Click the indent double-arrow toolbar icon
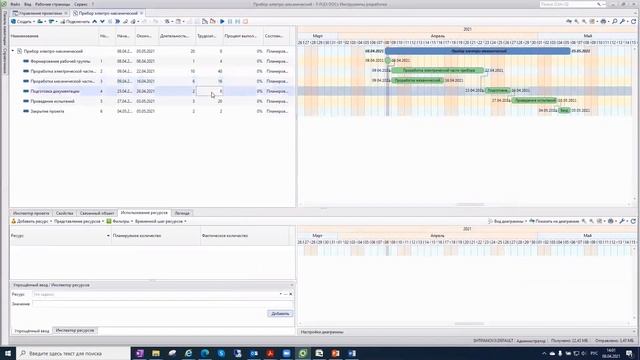640x360 pixels. [118, 21]
